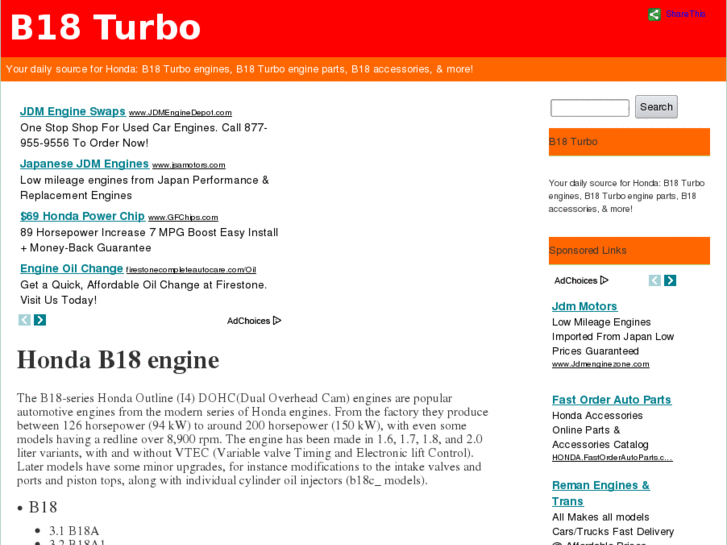This screenshot has width=727, height=545.
Task: Click sidebar AdChoices label
Action: pos(575,281)
